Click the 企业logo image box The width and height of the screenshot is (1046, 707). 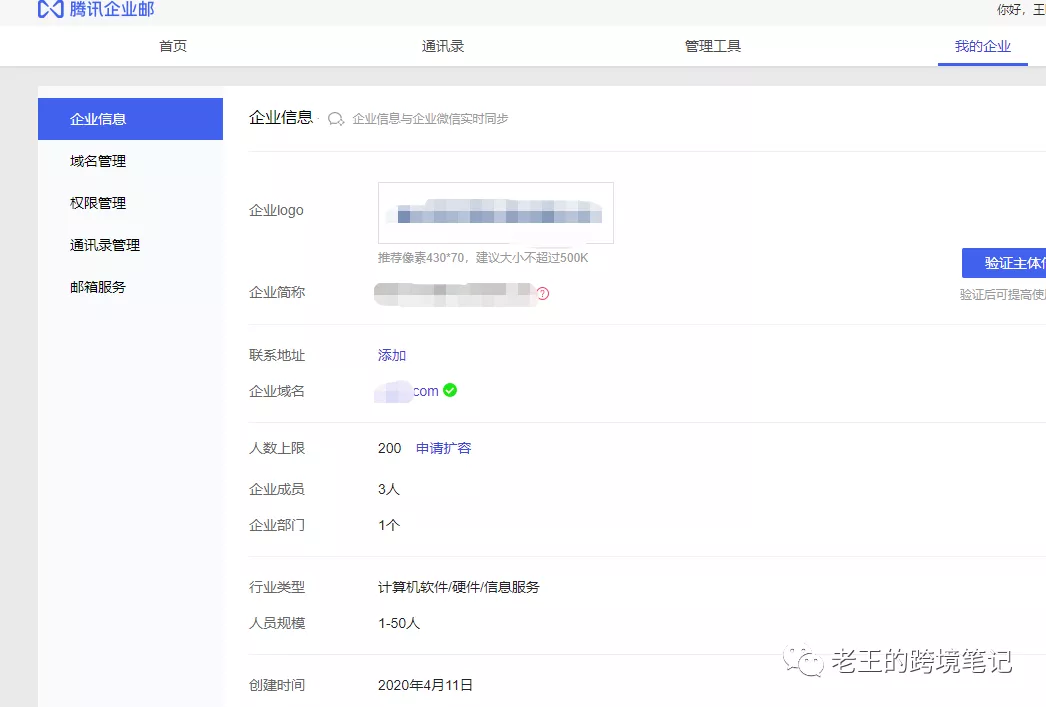tap(495, 213)
